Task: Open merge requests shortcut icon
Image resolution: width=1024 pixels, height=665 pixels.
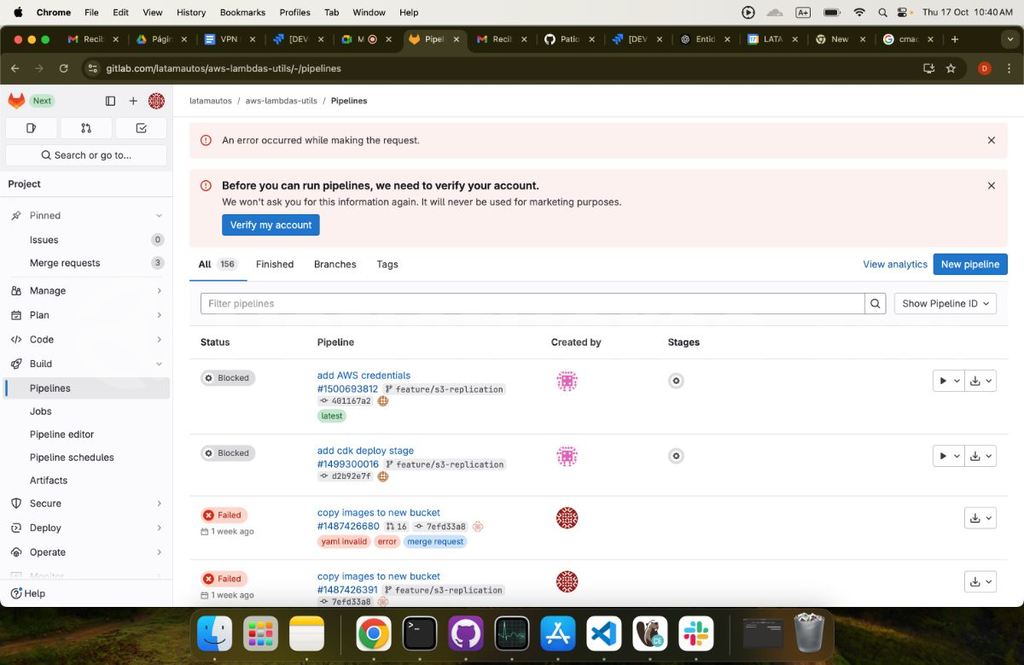Action: coord(86,128)
